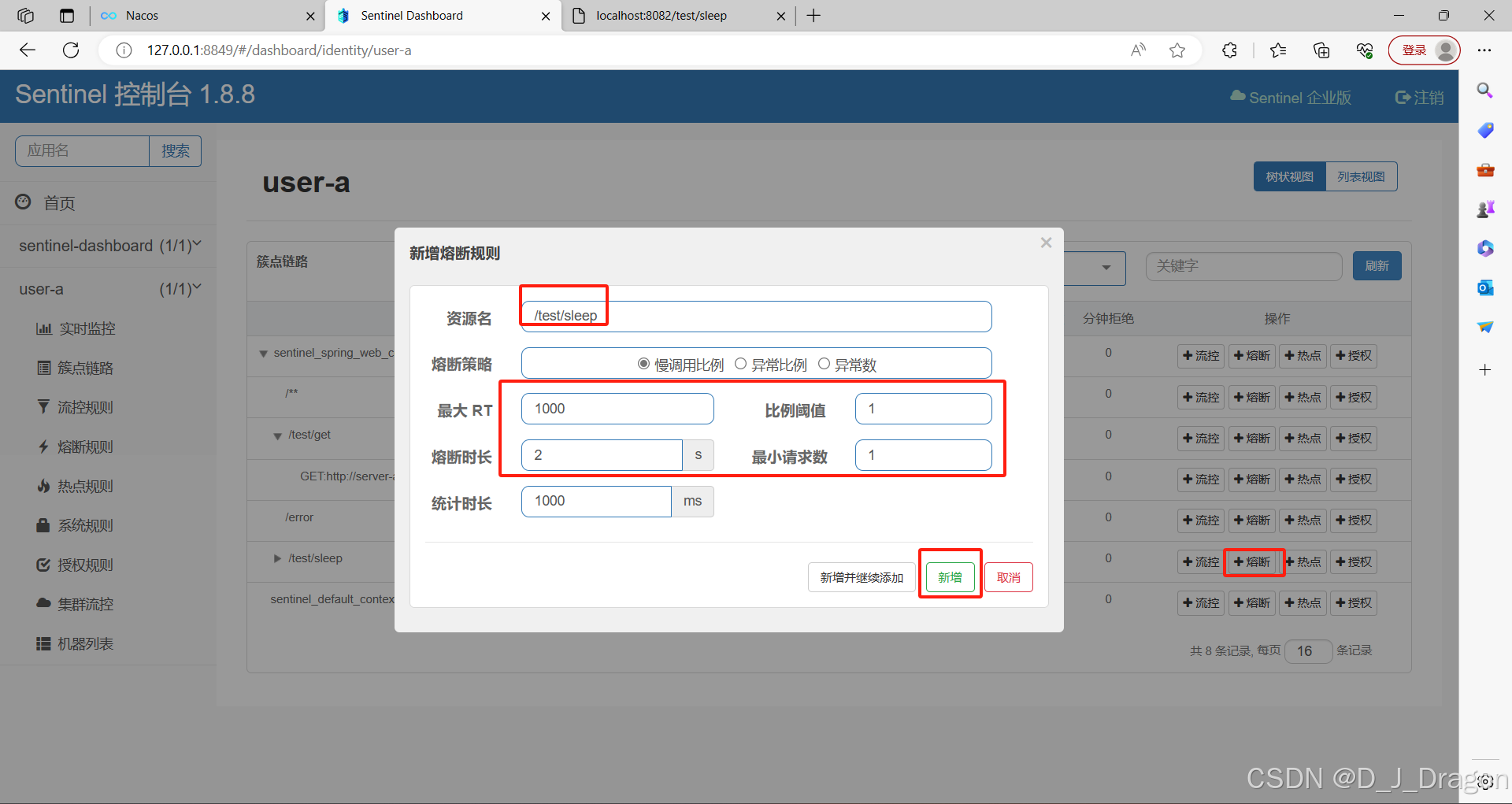Click the 熔断时长 input field
Screen dimensions: 1512x804
(x=602, y=455)
